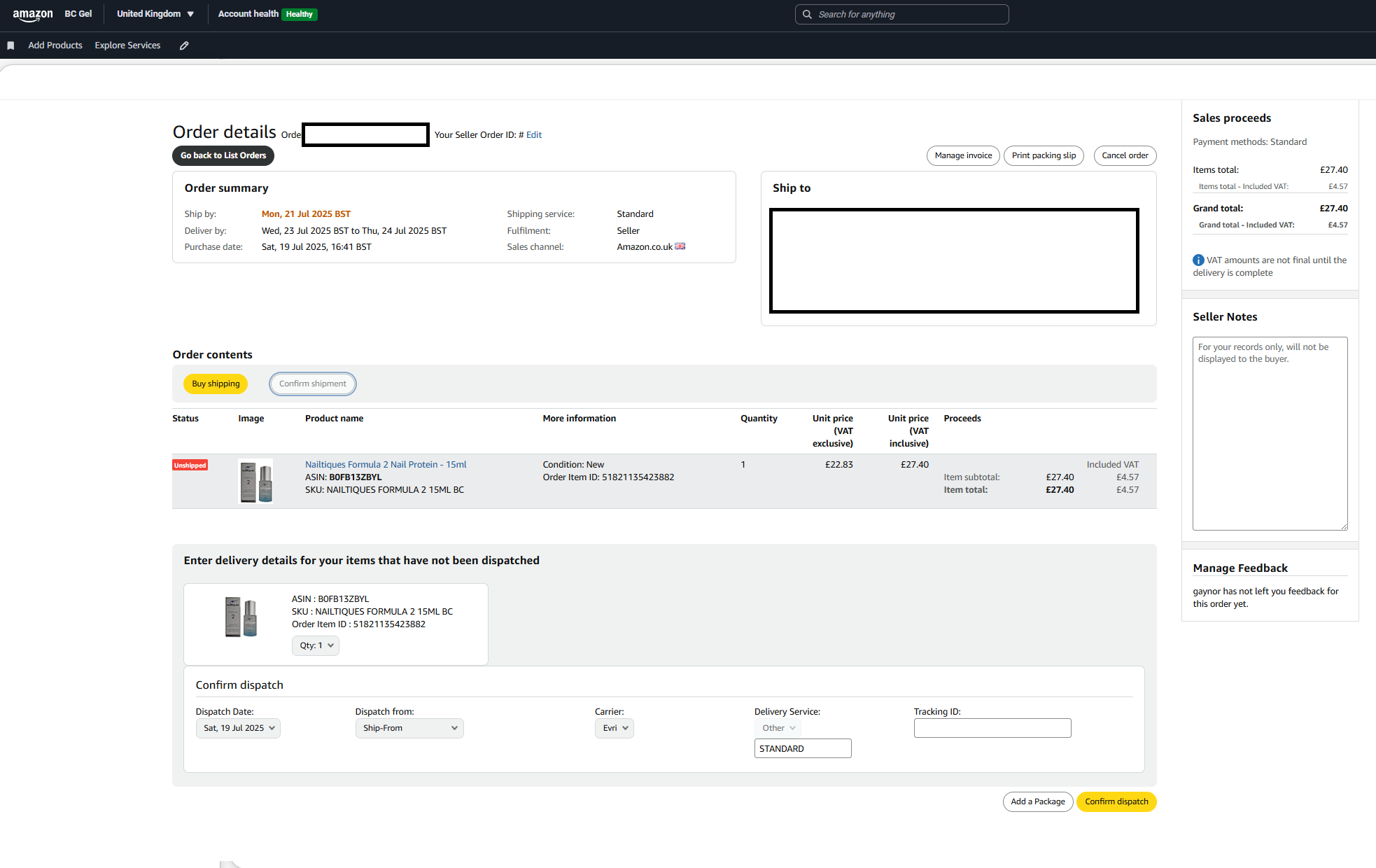Click Account health Healthy status
The width and height of the screenshot is (1376, 868).
pyautogui.click(x=267, y=14)
